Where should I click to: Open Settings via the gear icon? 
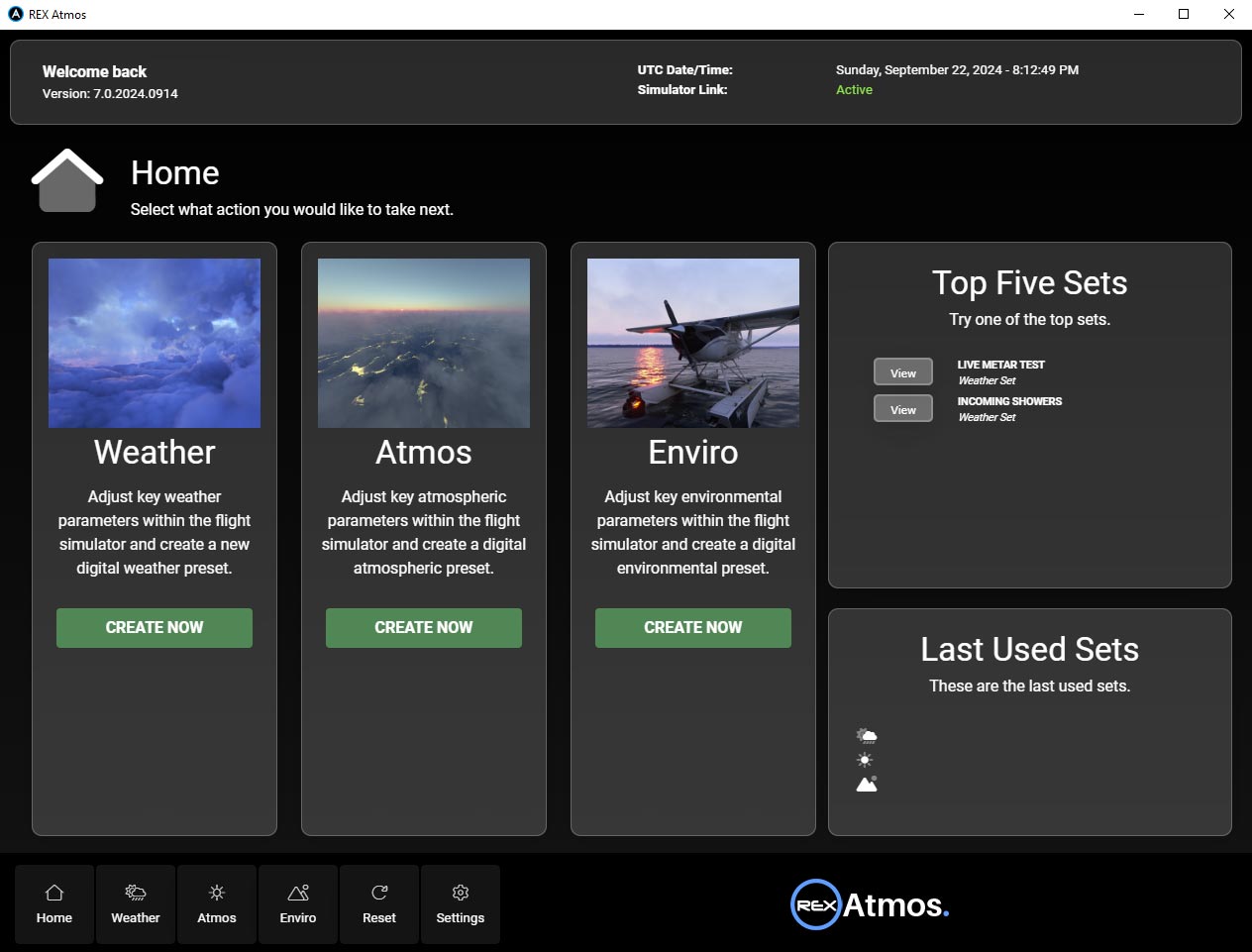(x=460, y=903)
